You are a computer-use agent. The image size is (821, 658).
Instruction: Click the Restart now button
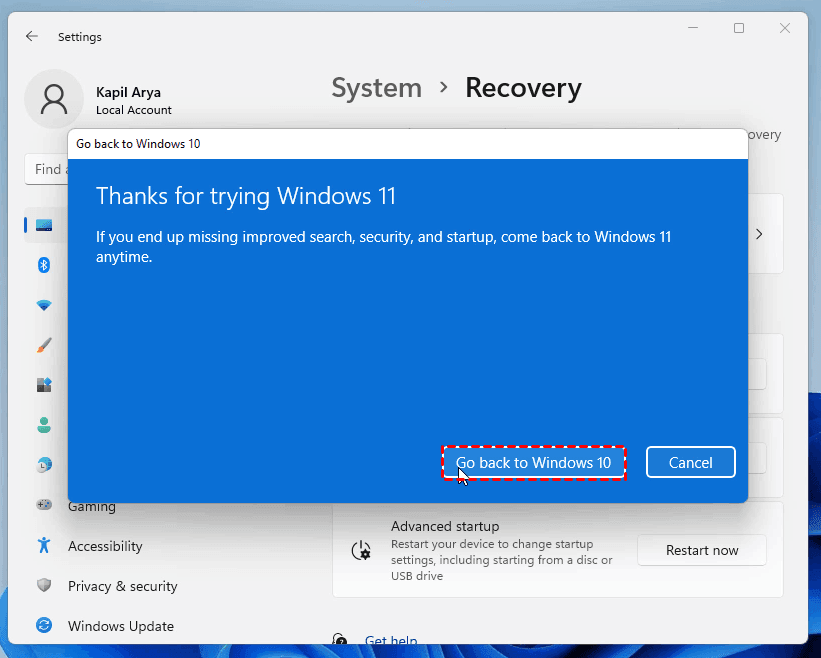[x=702, y=550]
